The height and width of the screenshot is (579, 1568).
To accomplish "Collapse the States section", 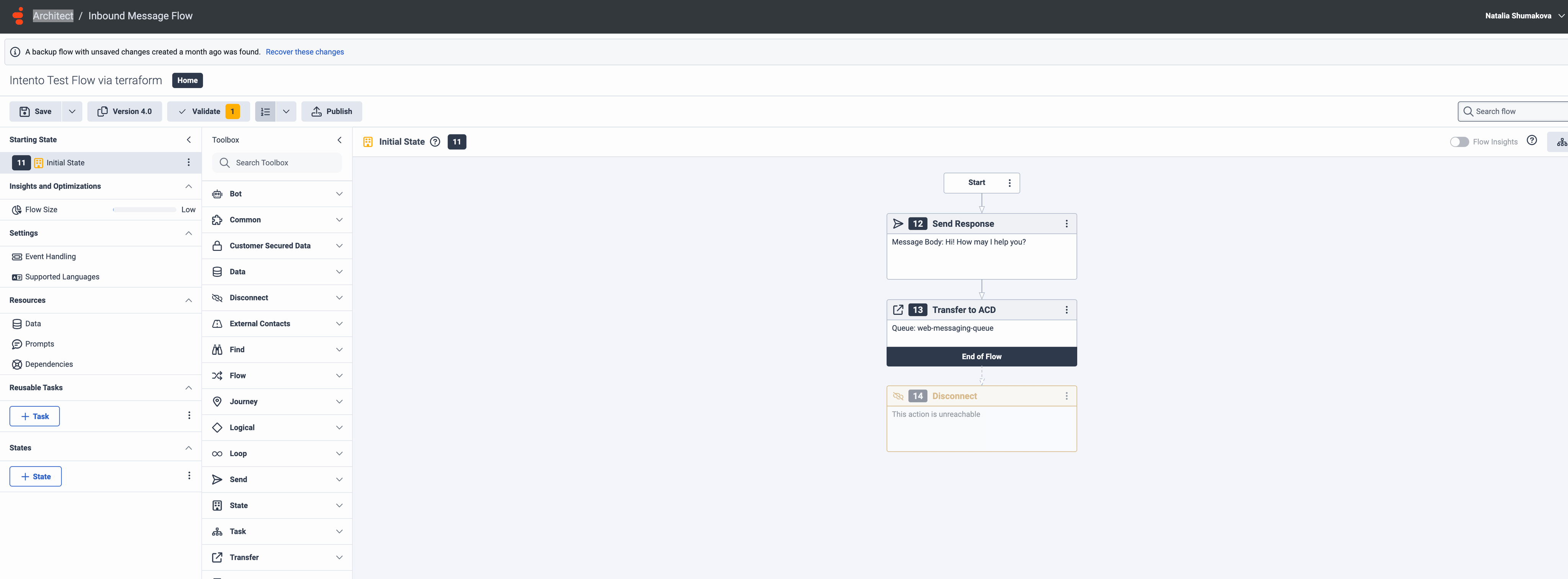I will point(189,448).
